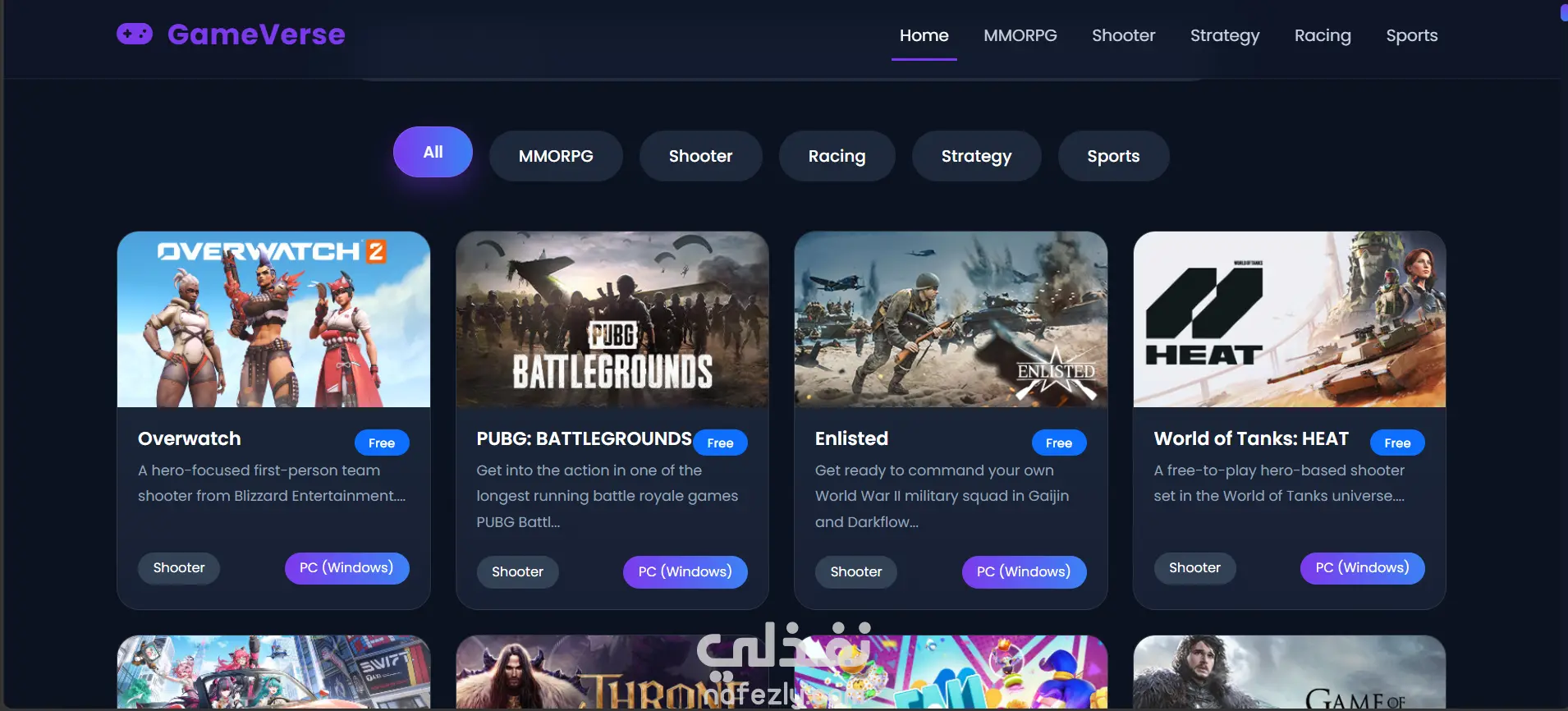Click PC (Windows) tag on Overwatch card
The image size is (1568, 711).
pos(347,568)
